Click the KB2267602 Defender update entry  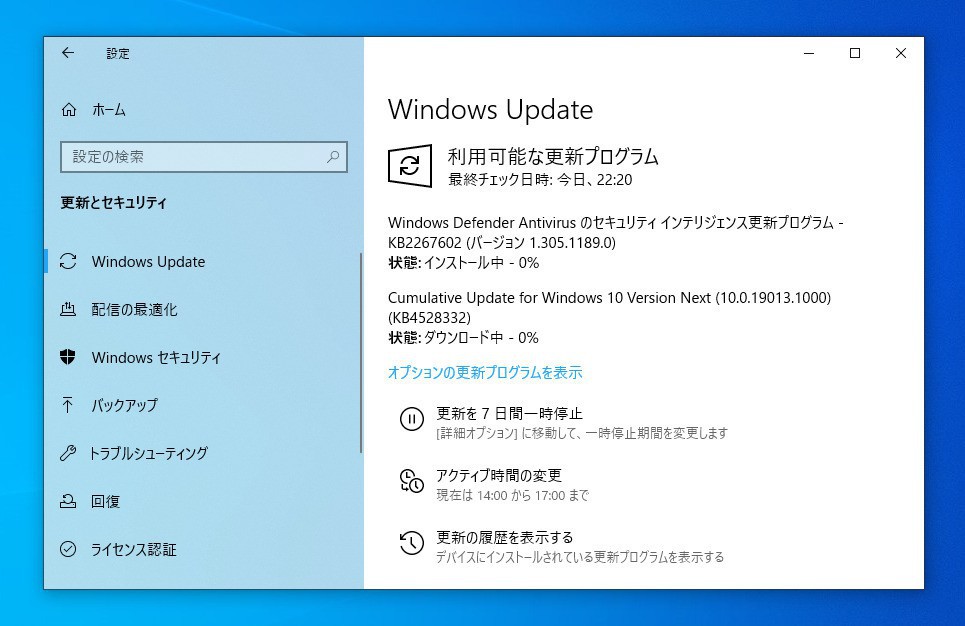coord(615,232)
